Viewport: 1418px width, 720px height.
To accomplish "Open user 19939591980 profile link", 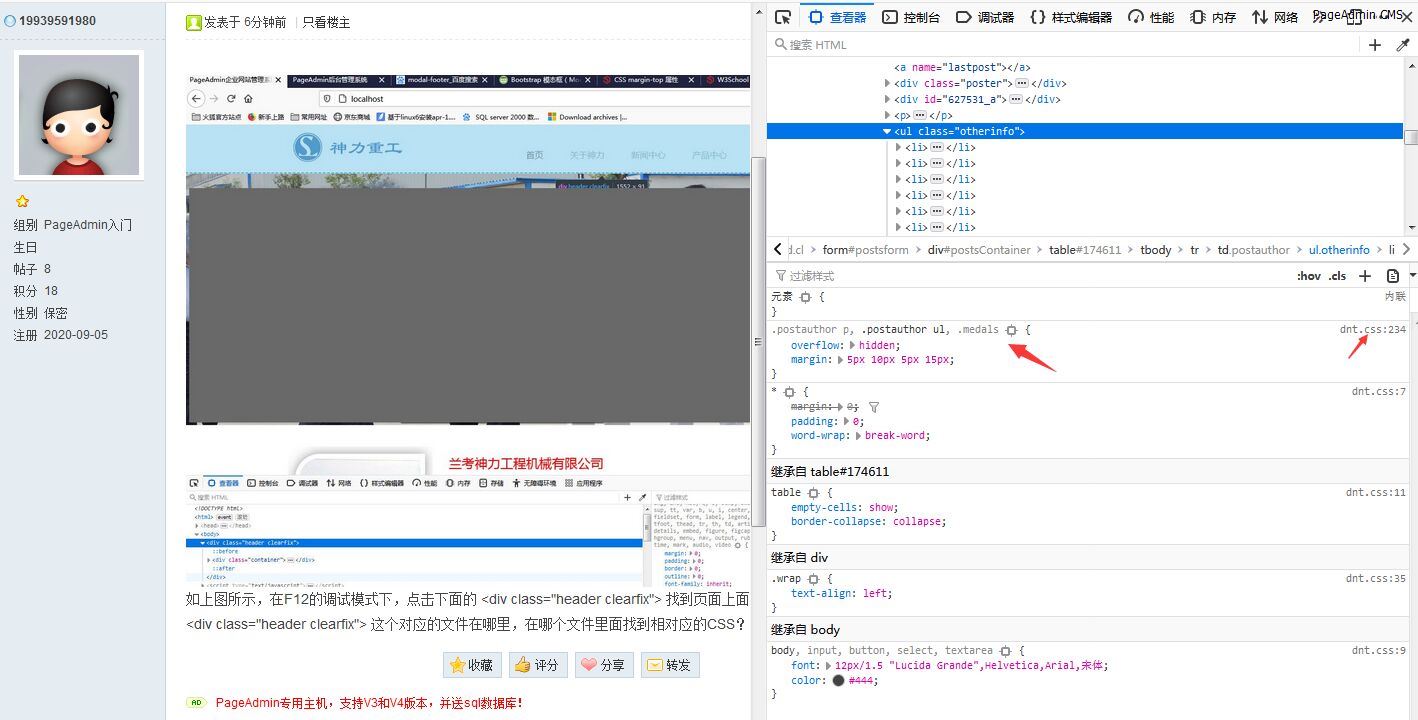I will point(58,21).
